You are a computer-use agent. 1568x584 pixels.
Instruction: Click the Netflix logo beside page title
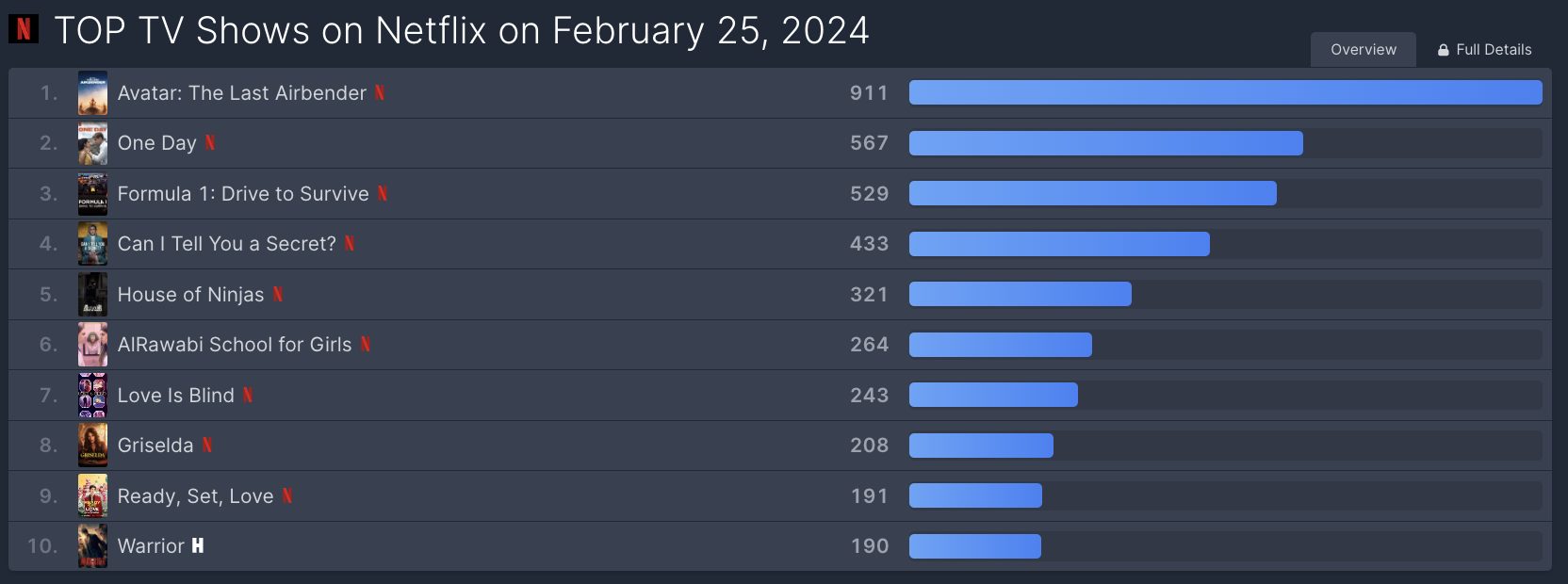[x=24, y=29]
